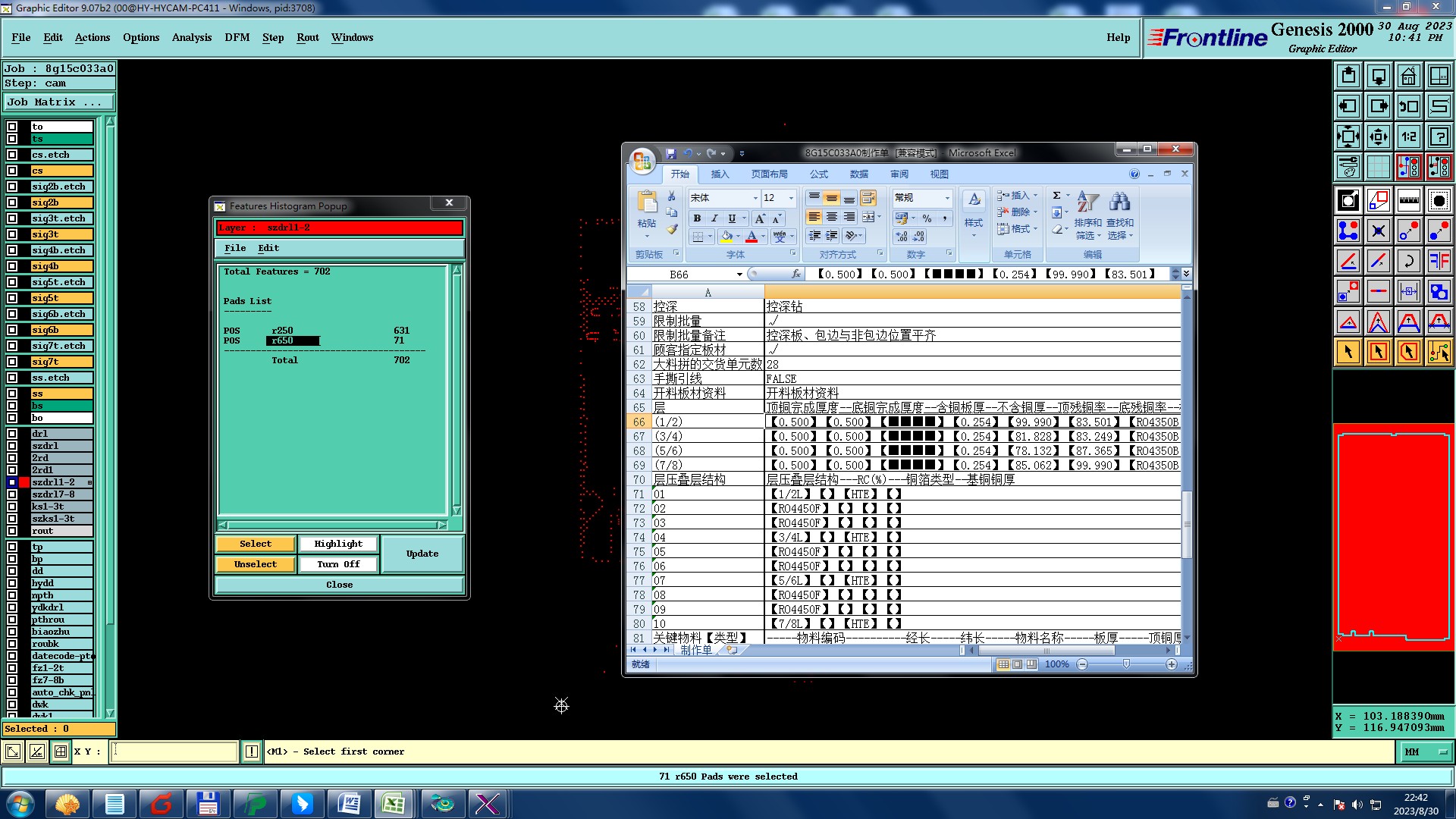Select the ruler measure tool
The image size is (1456, 819).
tap(1408, 200)
